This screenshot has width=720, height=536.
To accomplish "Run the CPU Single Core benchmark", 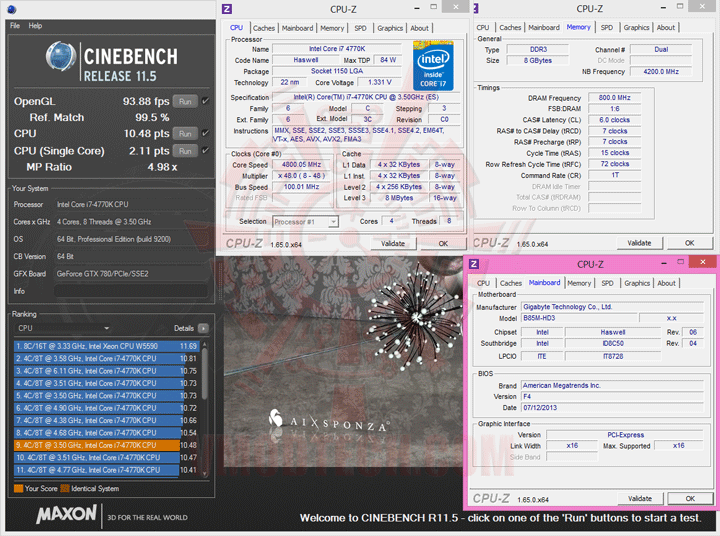I will (185, 151).
